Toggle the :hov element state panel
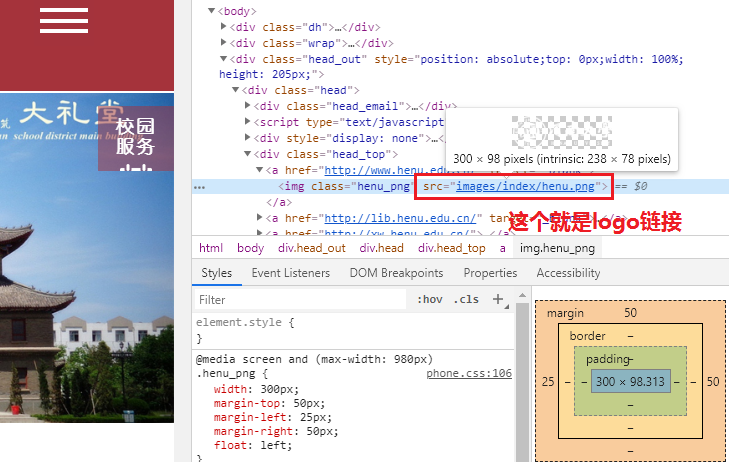 (429, 300)
